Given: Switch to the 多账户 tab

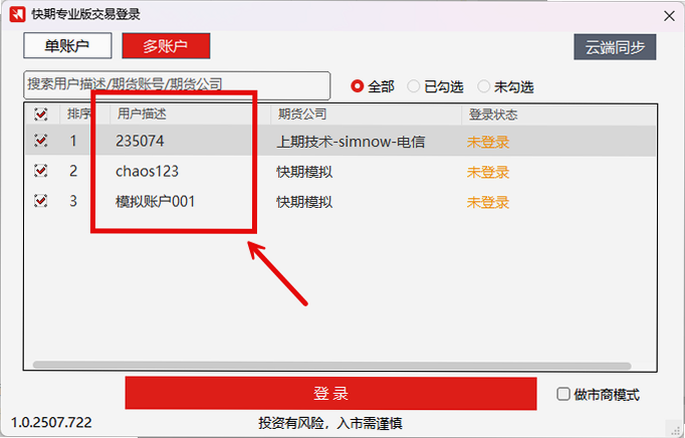Looking at the screenshot, I should coord(166,45).
